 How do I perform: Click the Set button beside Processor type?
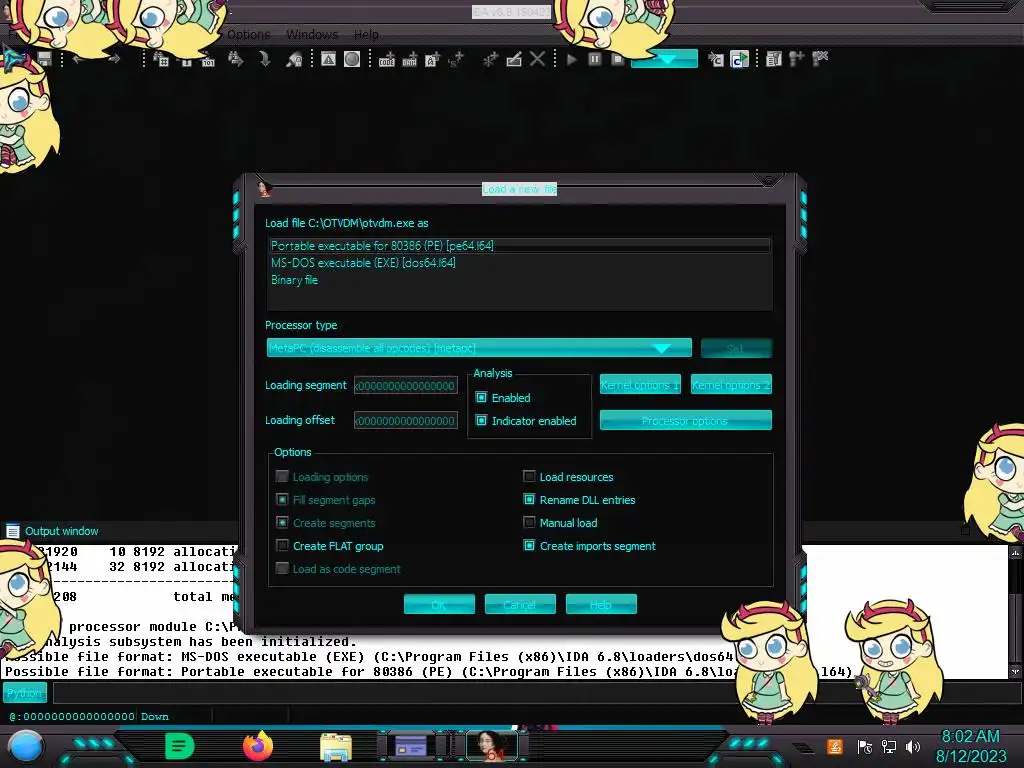pos(736,348)
